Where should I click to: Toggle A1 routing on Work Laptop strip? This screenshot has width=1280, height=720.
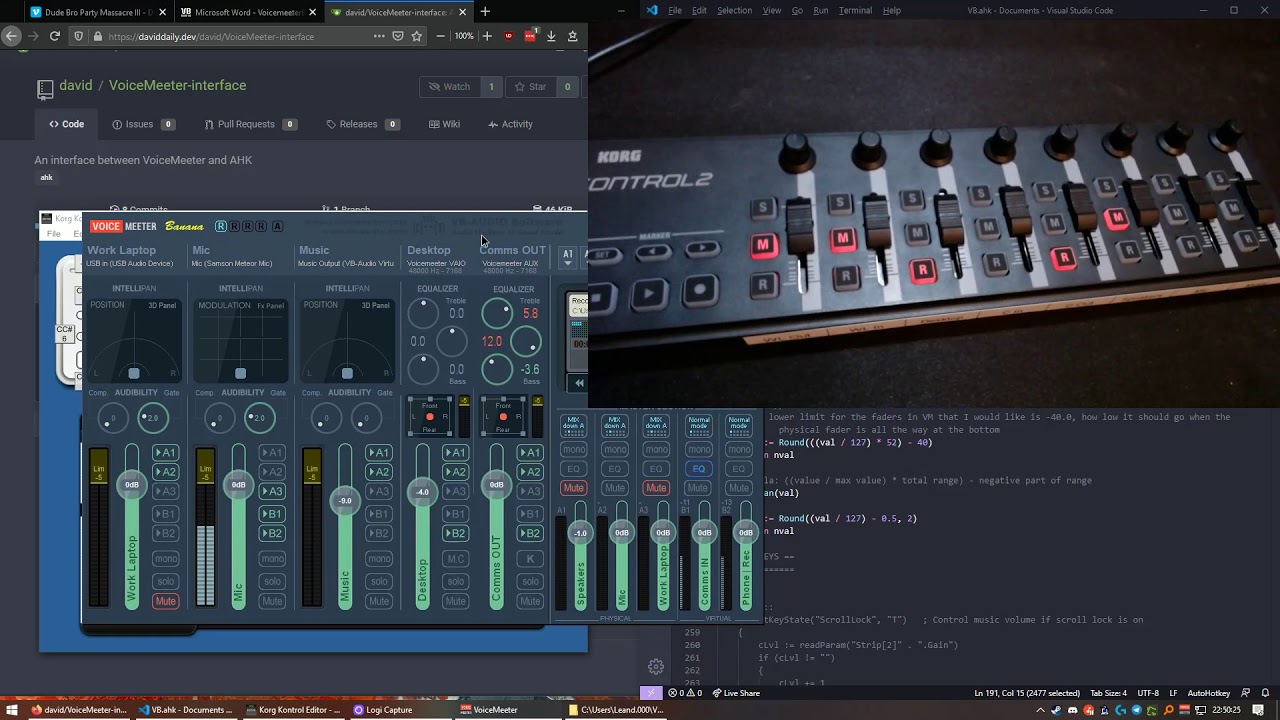click(x=166, y=453)
